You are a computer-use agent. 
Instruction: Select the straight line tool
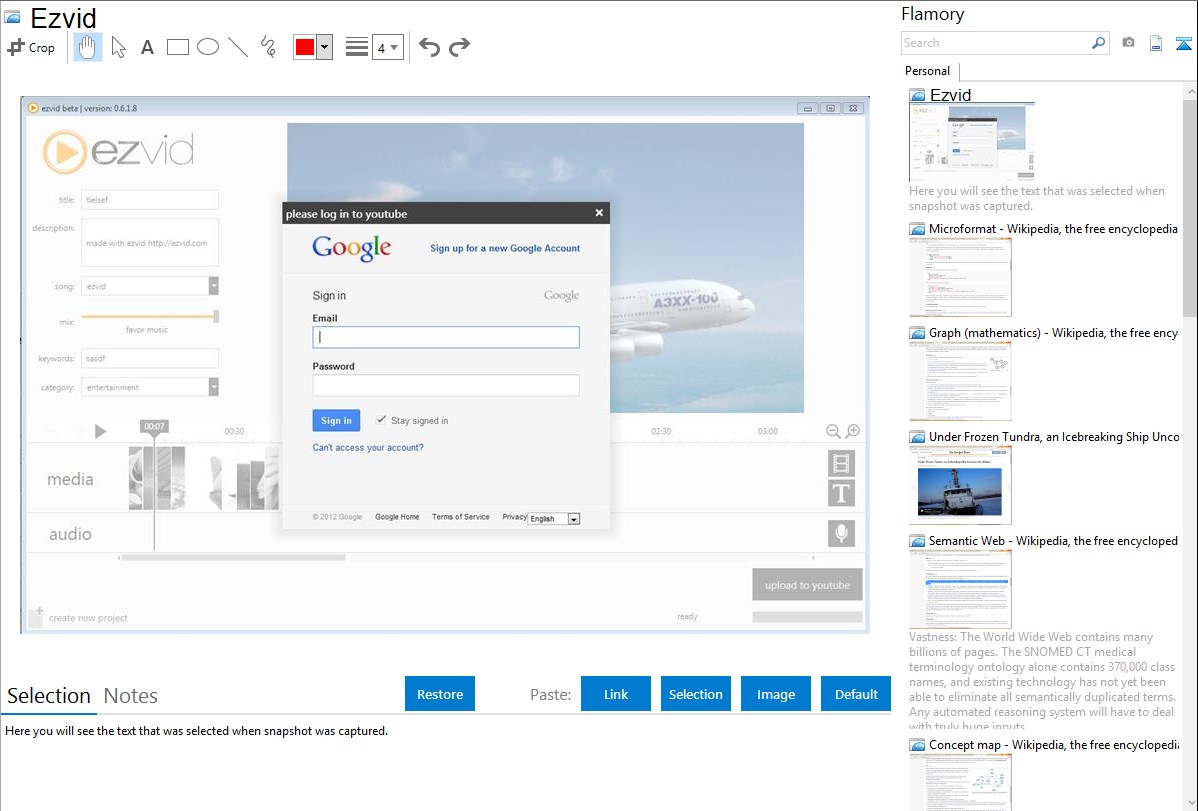[x=238, y=47]
